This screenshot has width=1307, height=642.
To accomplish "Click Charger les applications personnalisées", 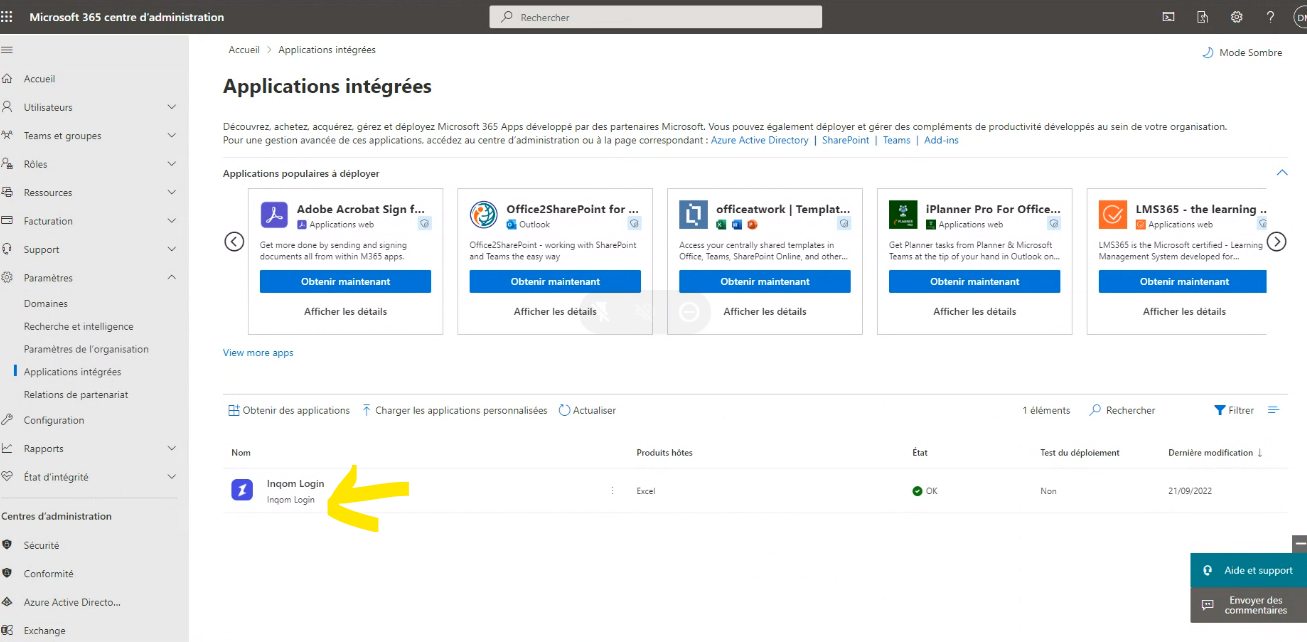I will coord(454,411).
